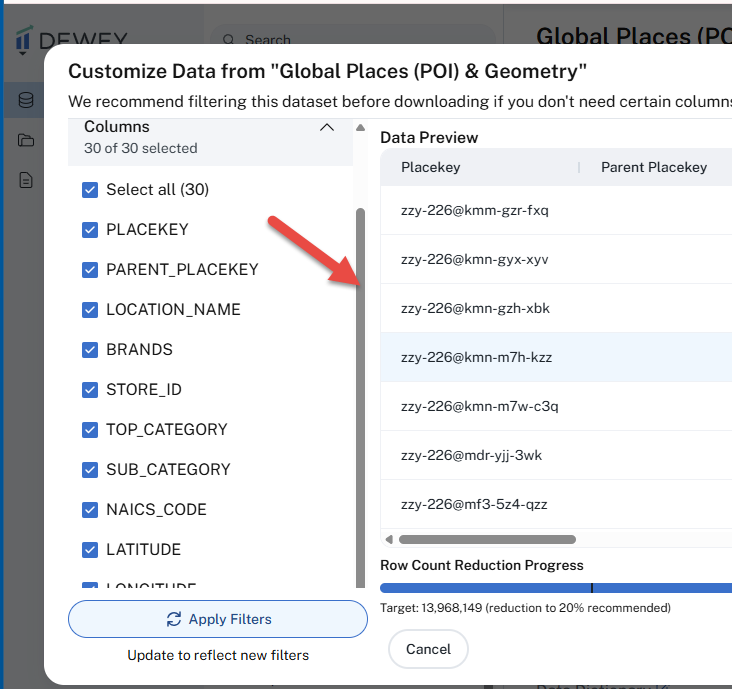Uncheck the LOCATION_NAME column

click(90, 310)
